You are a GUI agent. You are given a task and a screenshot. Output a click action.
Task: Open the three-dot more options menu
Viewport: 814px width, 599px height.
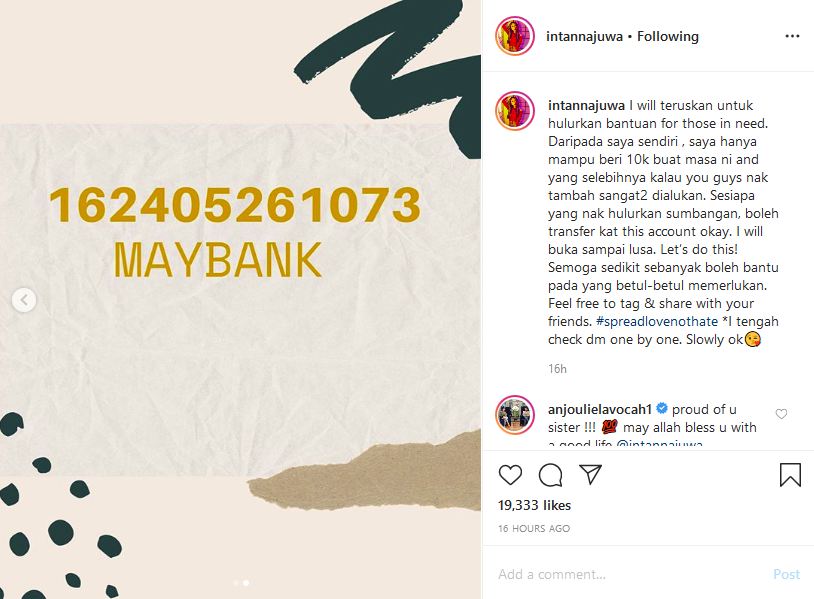(792, 36)
